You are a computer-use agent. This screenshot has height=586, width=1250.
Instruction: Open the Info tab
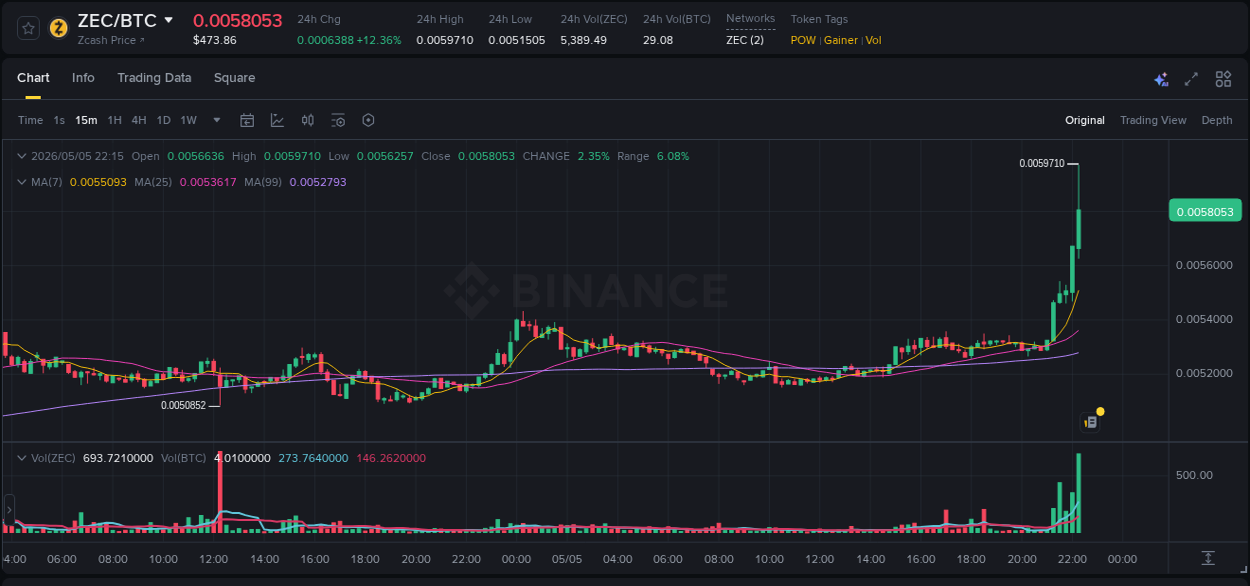(x=83, y=78)
